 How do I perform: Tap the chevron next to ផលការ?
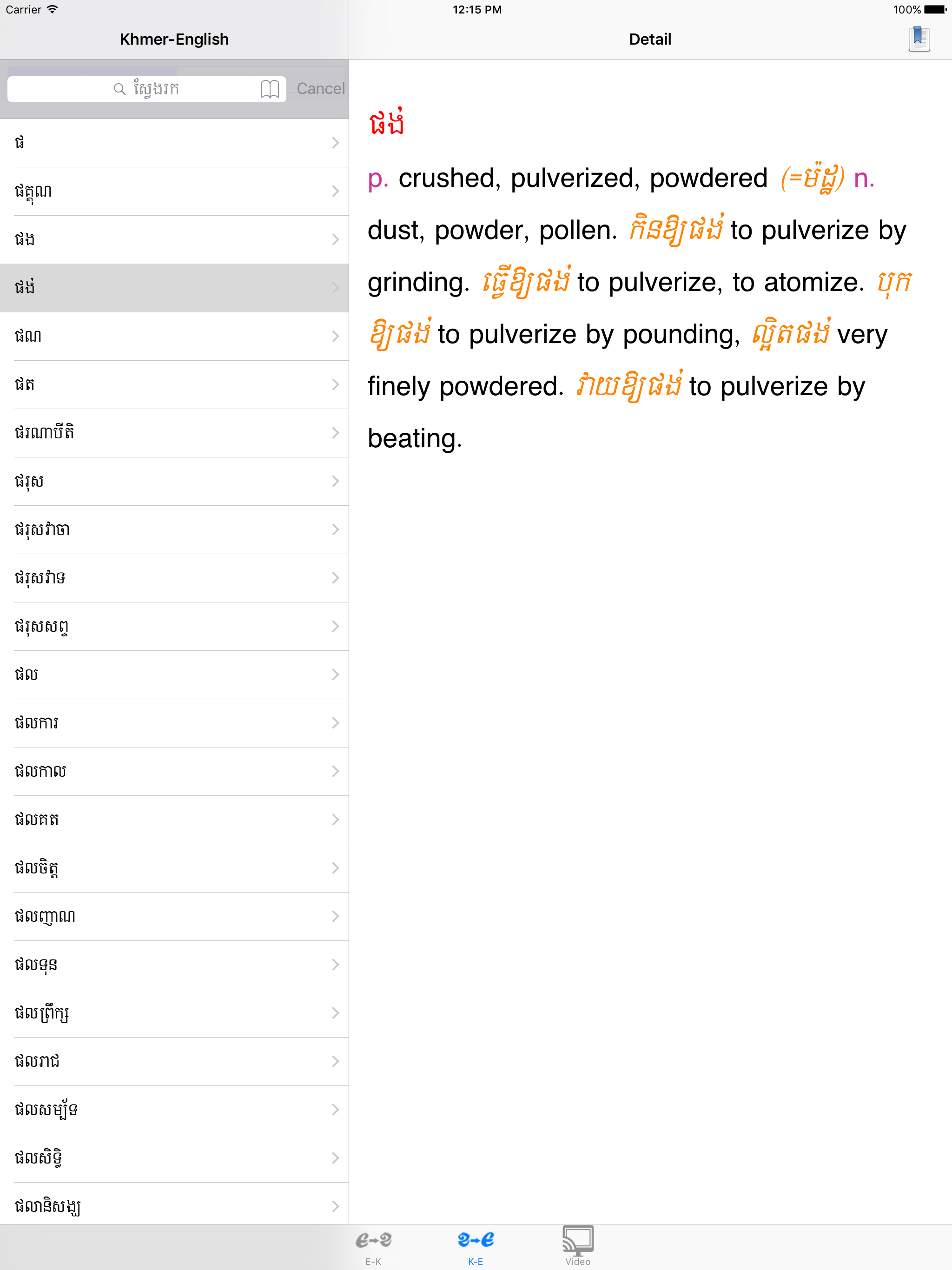click(336, 723)
